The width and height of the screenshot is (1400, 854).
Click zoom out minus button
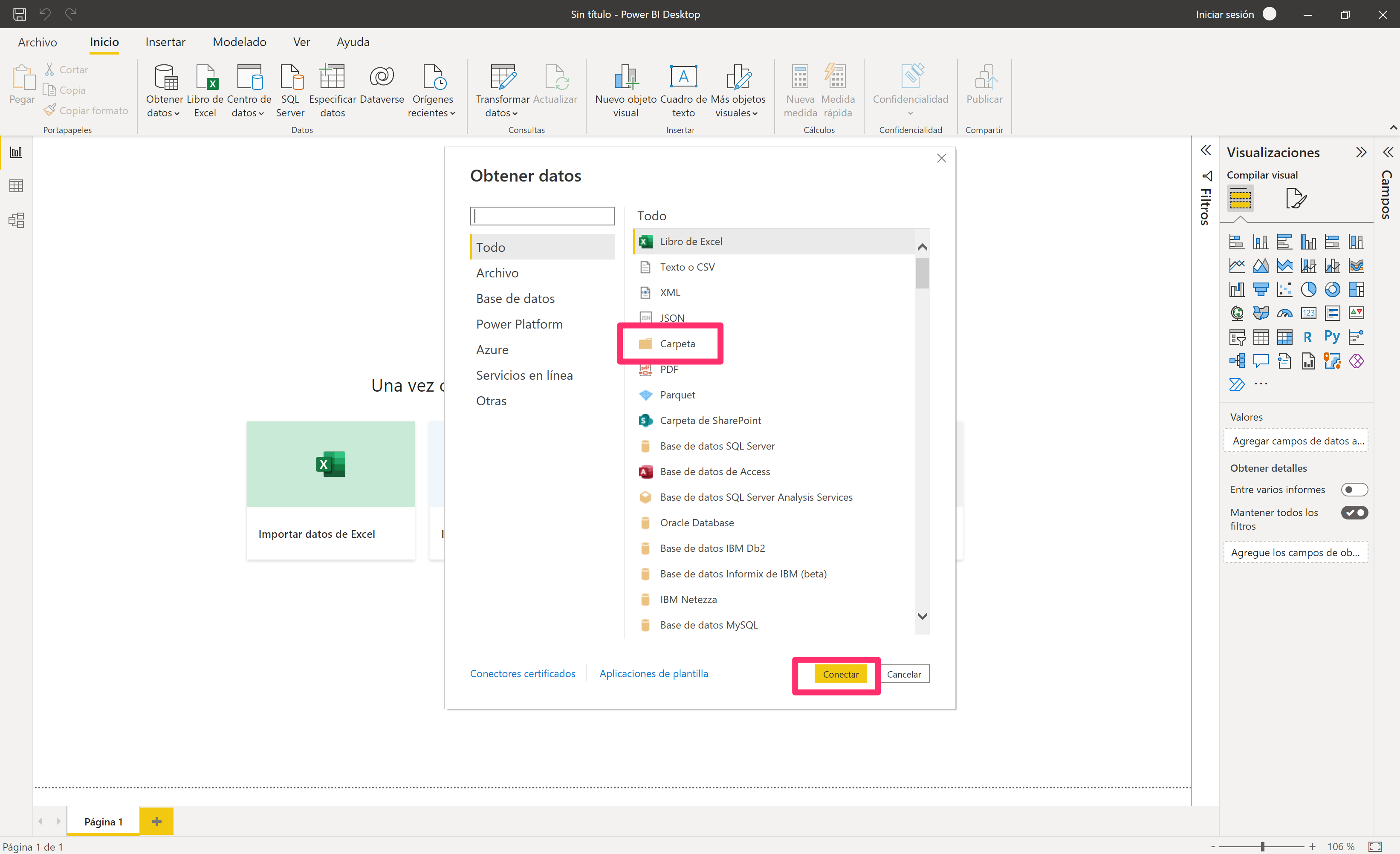coord(1213,847)
